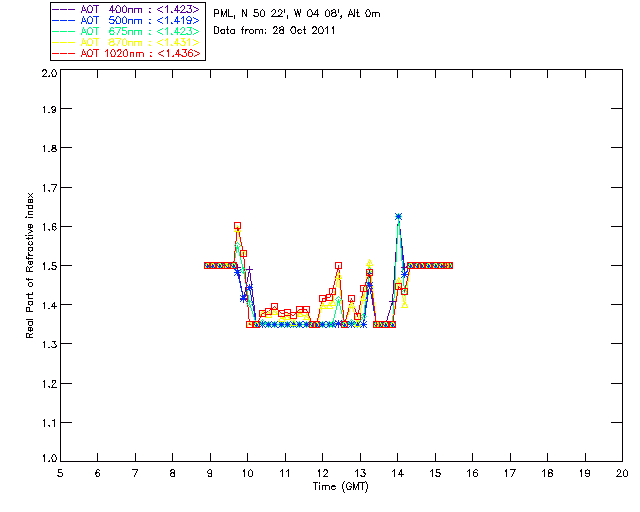
Task: Click the 11 x-axis tick label
Action: click(x=285, y=473)
